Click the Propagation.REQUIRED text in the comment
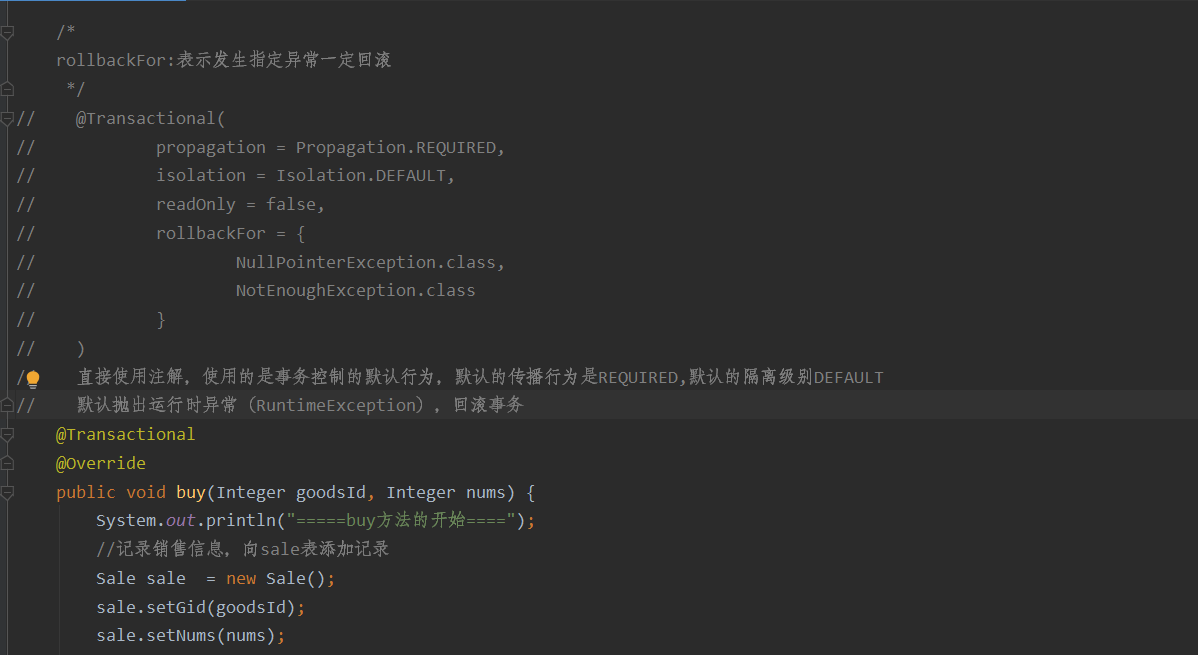 396,148
